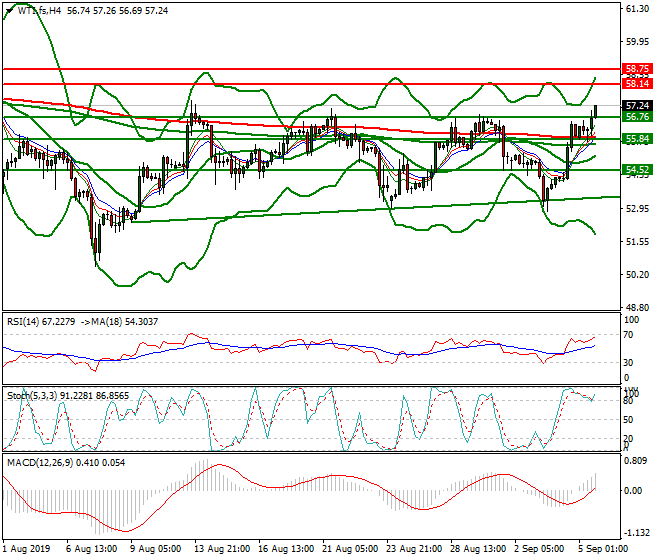Click the 13 Aug 21:00 date label
Image resolution: width=660 pixels, height=560 pixels.
[222, 549]
